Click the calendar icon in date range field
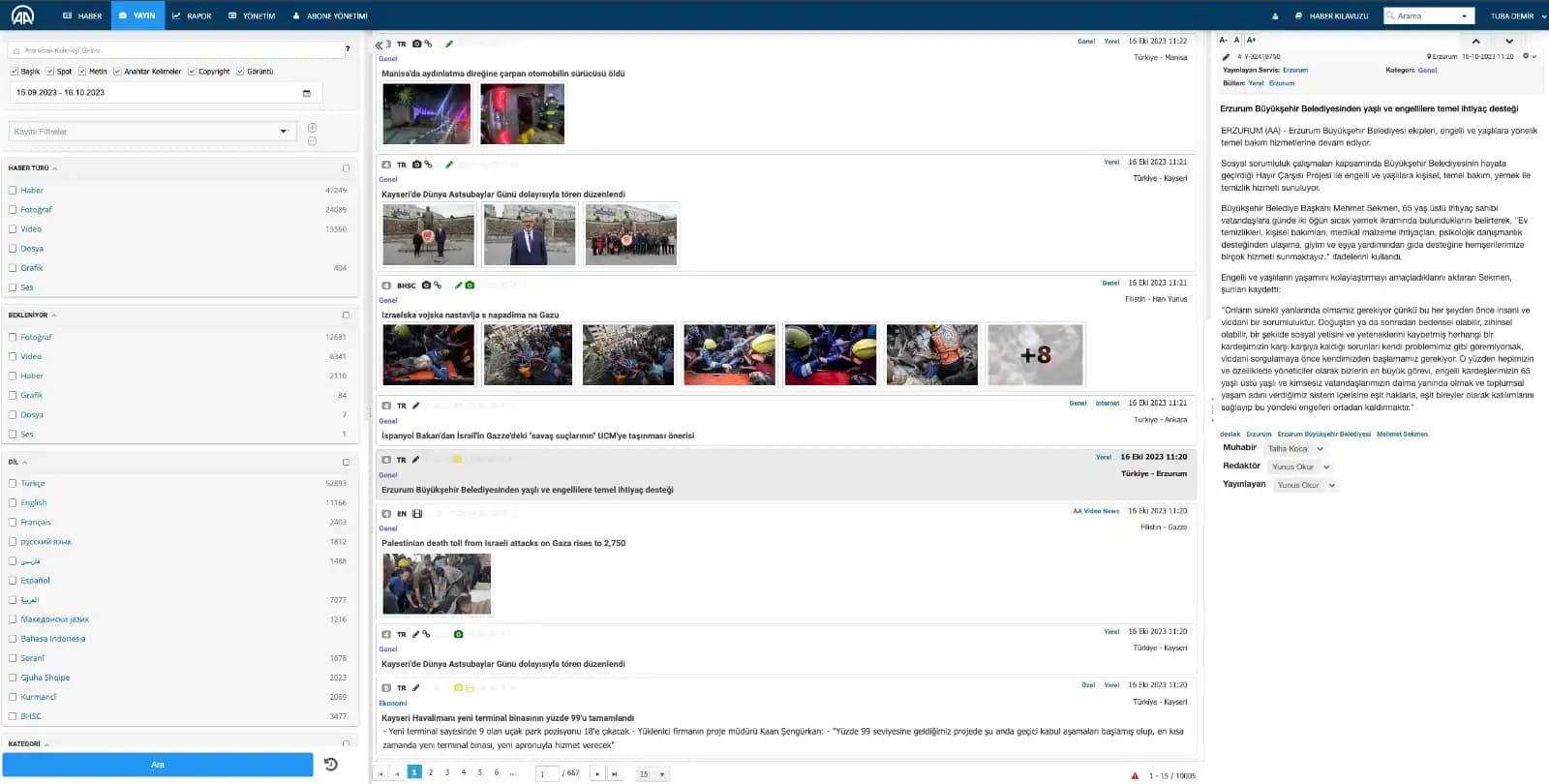Screen dimensions: 1549x784 tap(307, 93)
